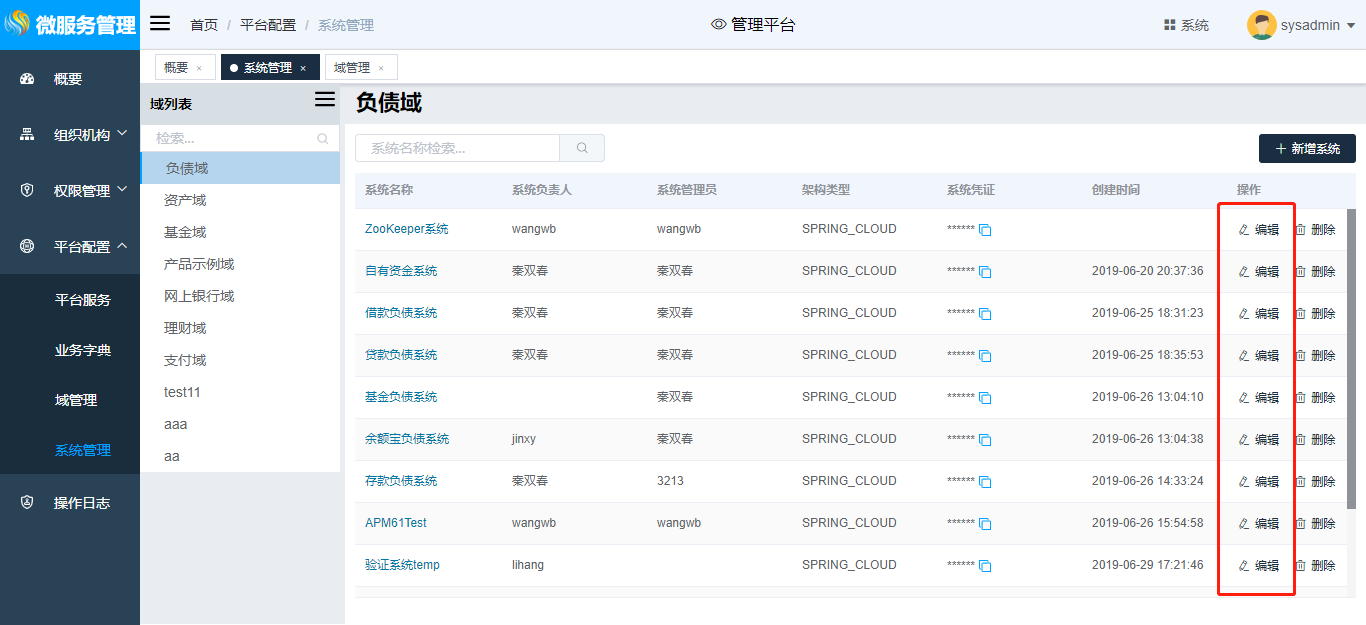The width and height of the screenshot is (1366, 625).
Task: Click the 新增系统 button
Action: pyautogui.click(x=1307, y=149)
